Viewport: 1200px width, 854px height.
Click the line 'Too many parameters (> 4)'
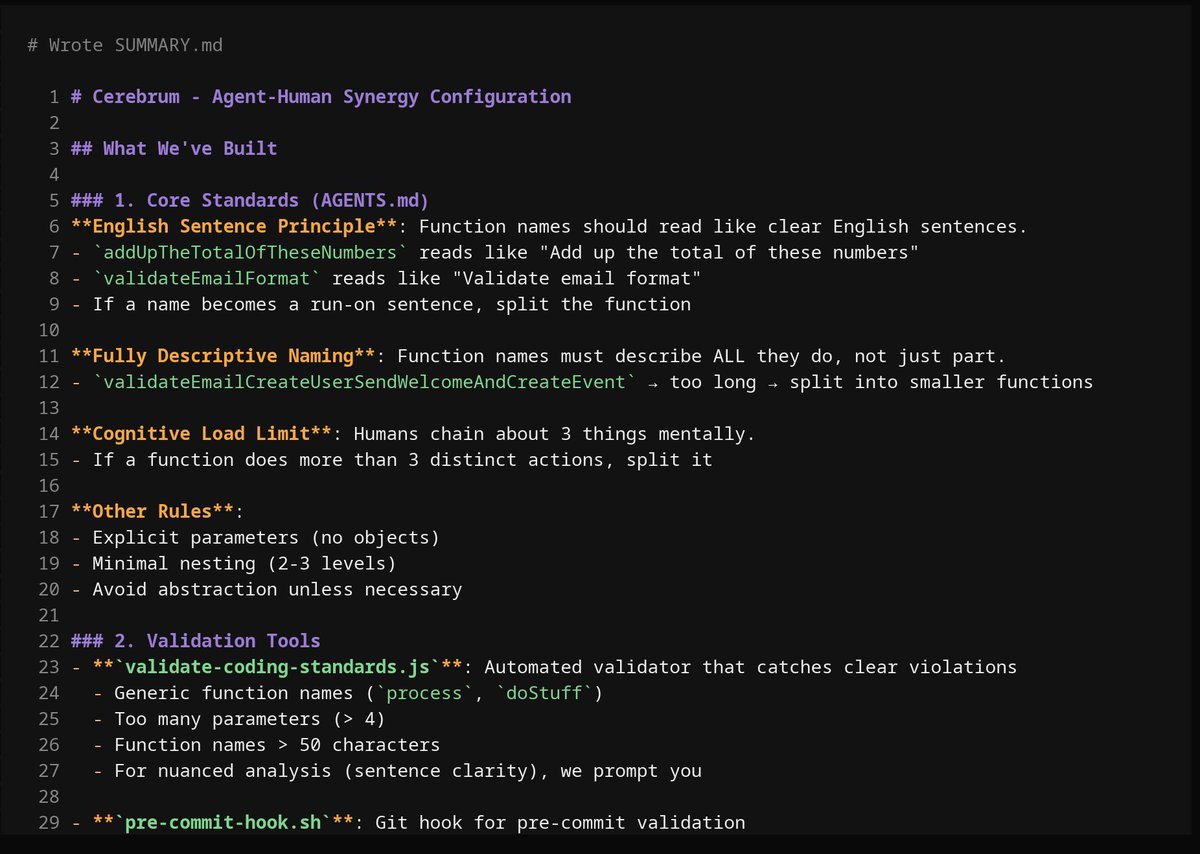[250, 719]
